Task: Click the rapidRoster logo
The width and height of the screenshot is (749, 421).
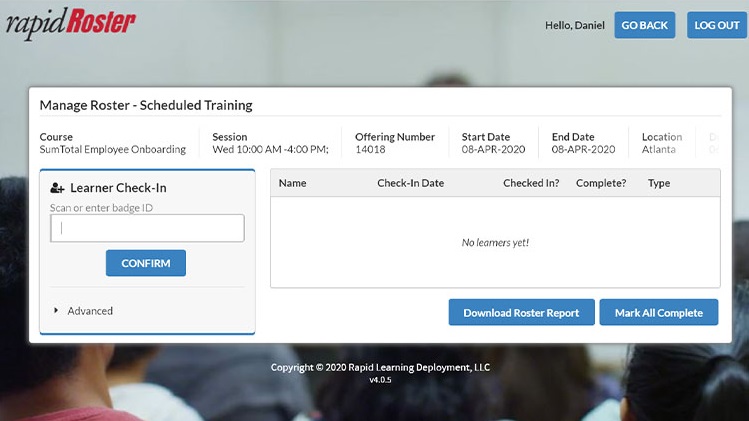Action: [x=70, y=24]
